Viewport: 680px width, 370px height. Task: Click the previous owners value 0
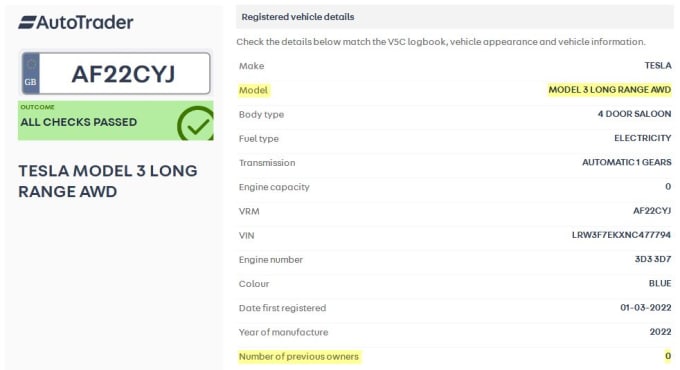pos(668,356)
